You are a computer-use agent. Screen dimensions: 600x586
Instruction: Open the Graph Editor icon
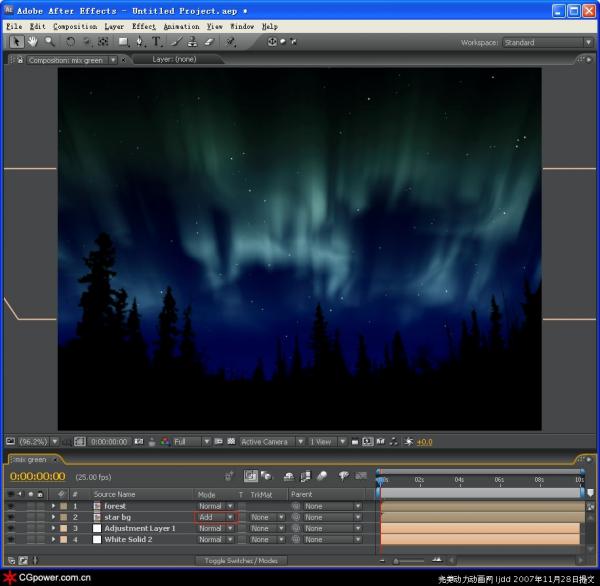[361, 476]
